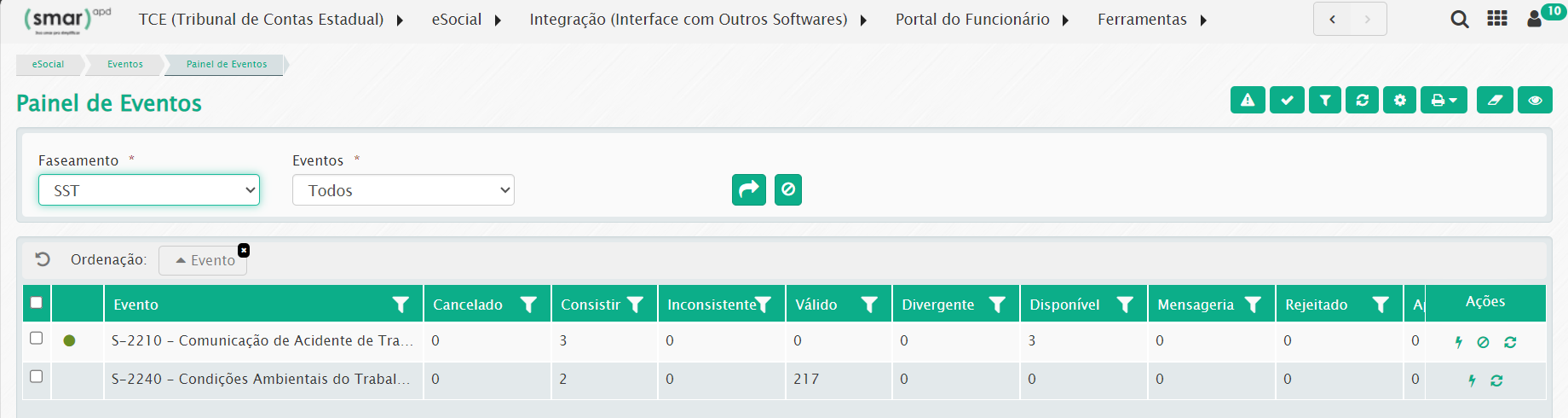Open the search magnifier in top bar
Screen dimensions: 1568x418
pos(1460,20)
